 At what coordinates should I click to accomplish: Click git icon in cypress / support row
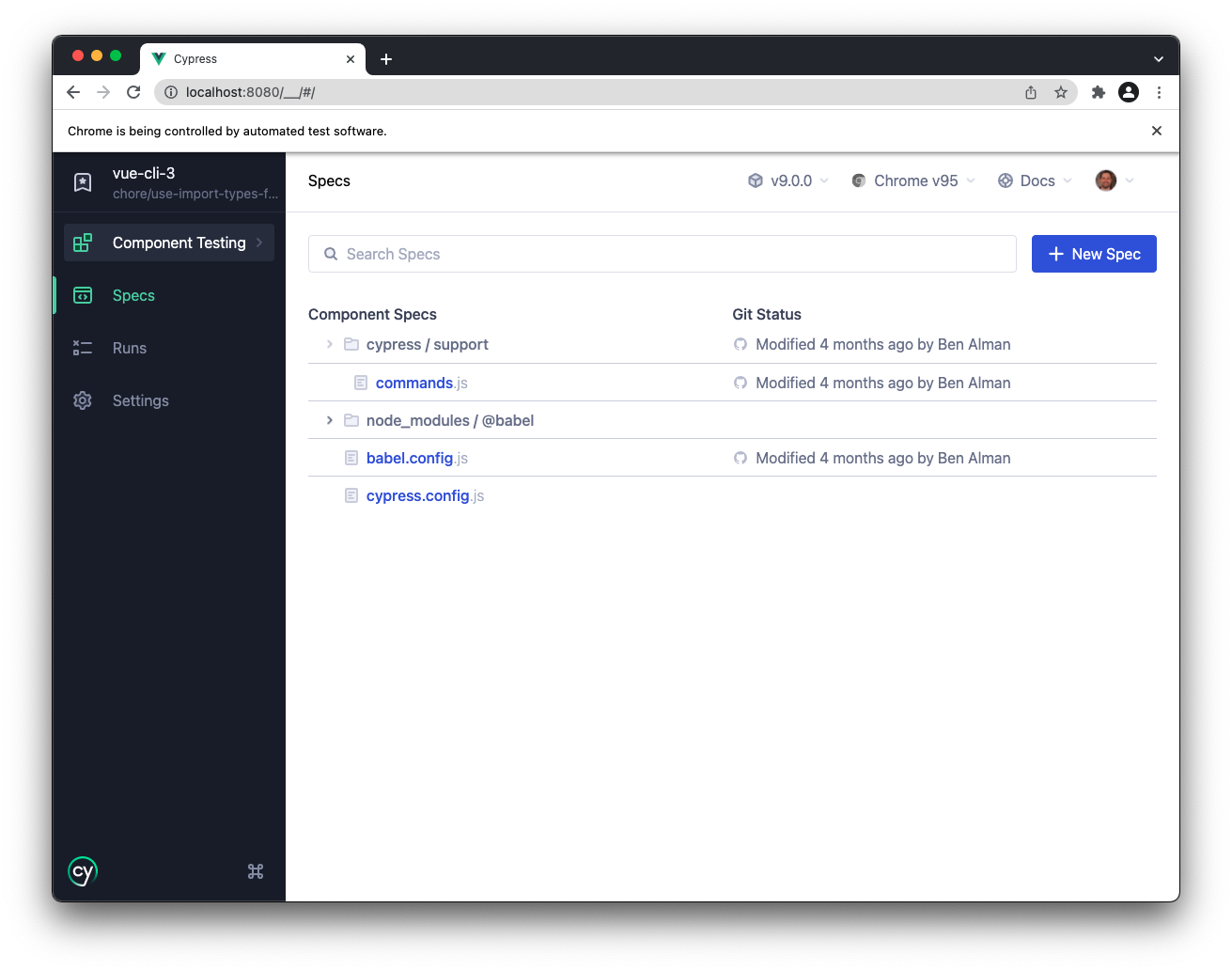741,344
